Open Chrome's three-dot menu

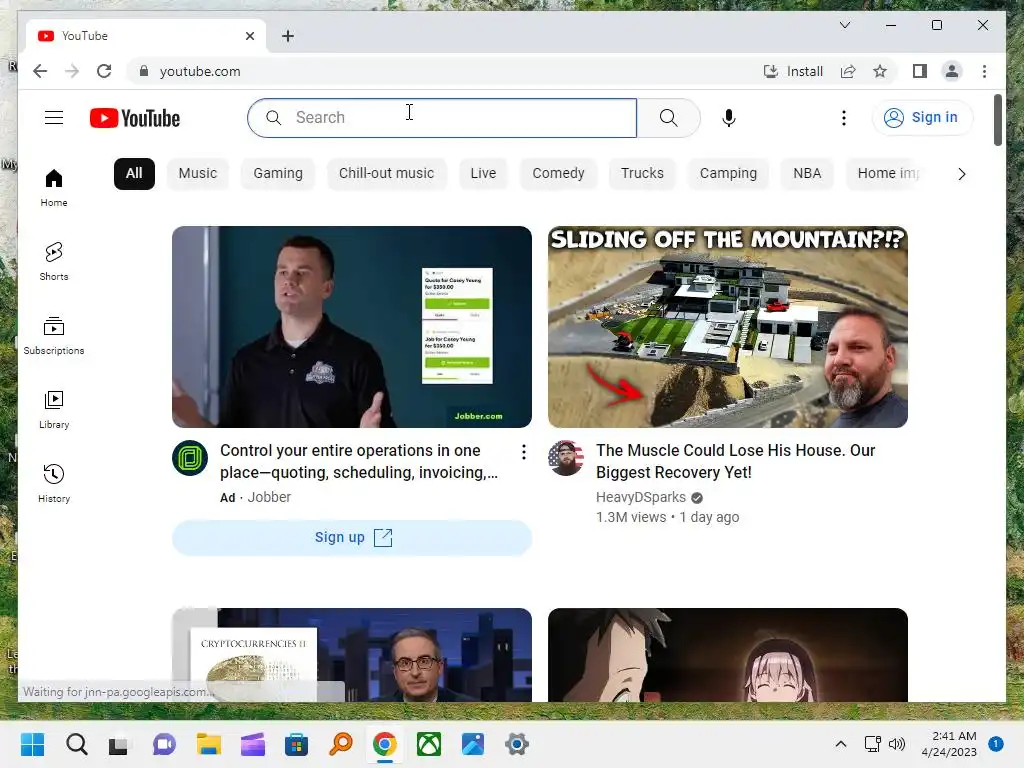pyautogui.click(x=984, y=71)
